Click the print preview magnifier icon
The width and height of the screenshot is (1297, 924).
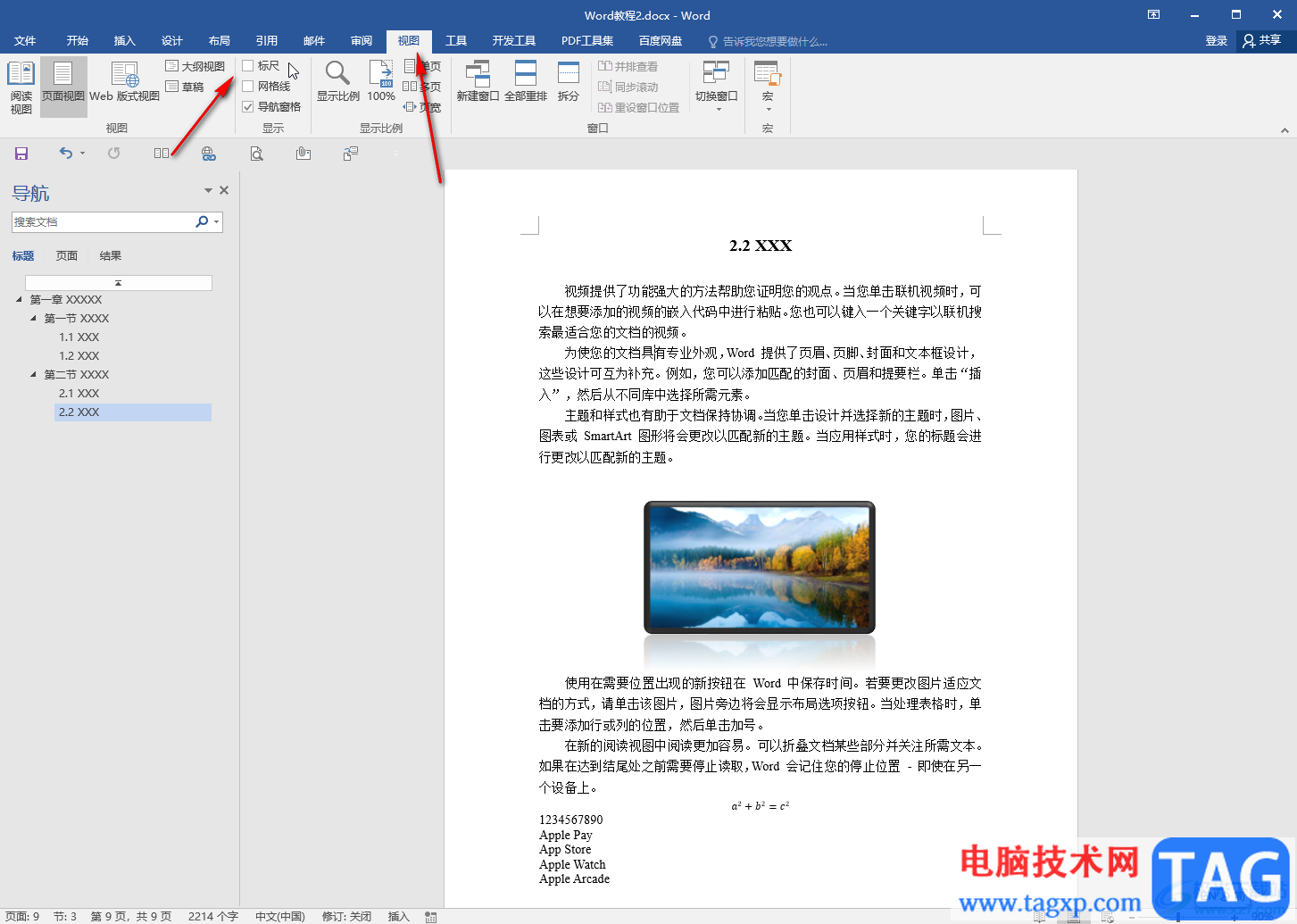256,154
